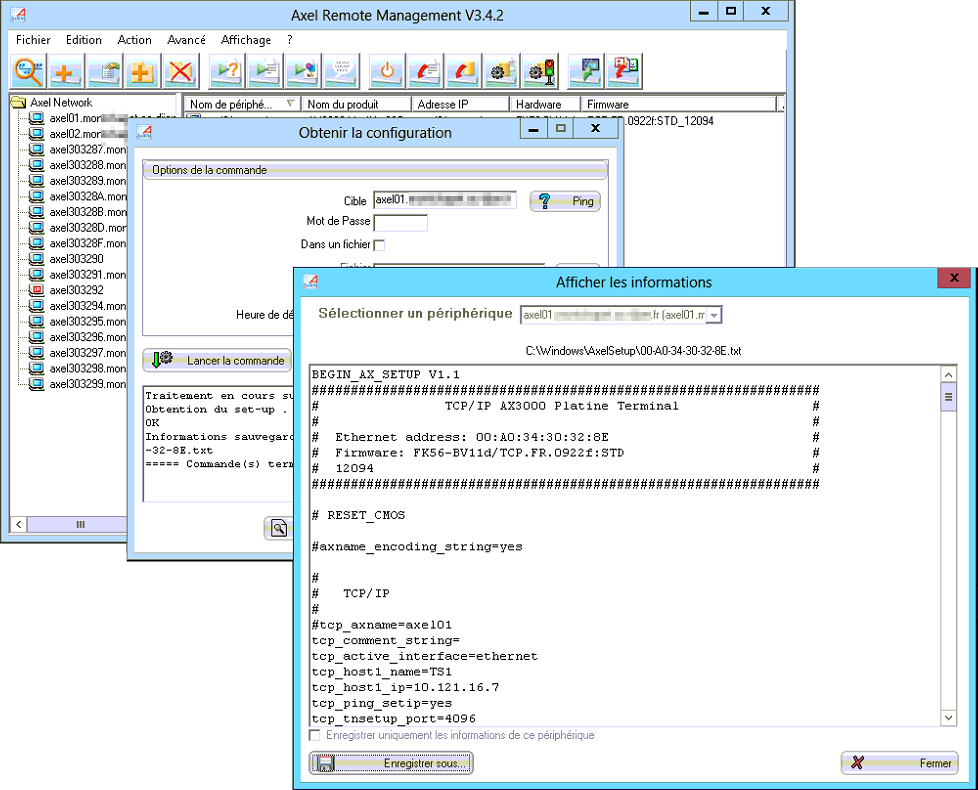
Task: Click 'Enregistrer sous...' button
Action: pos(391,763)
